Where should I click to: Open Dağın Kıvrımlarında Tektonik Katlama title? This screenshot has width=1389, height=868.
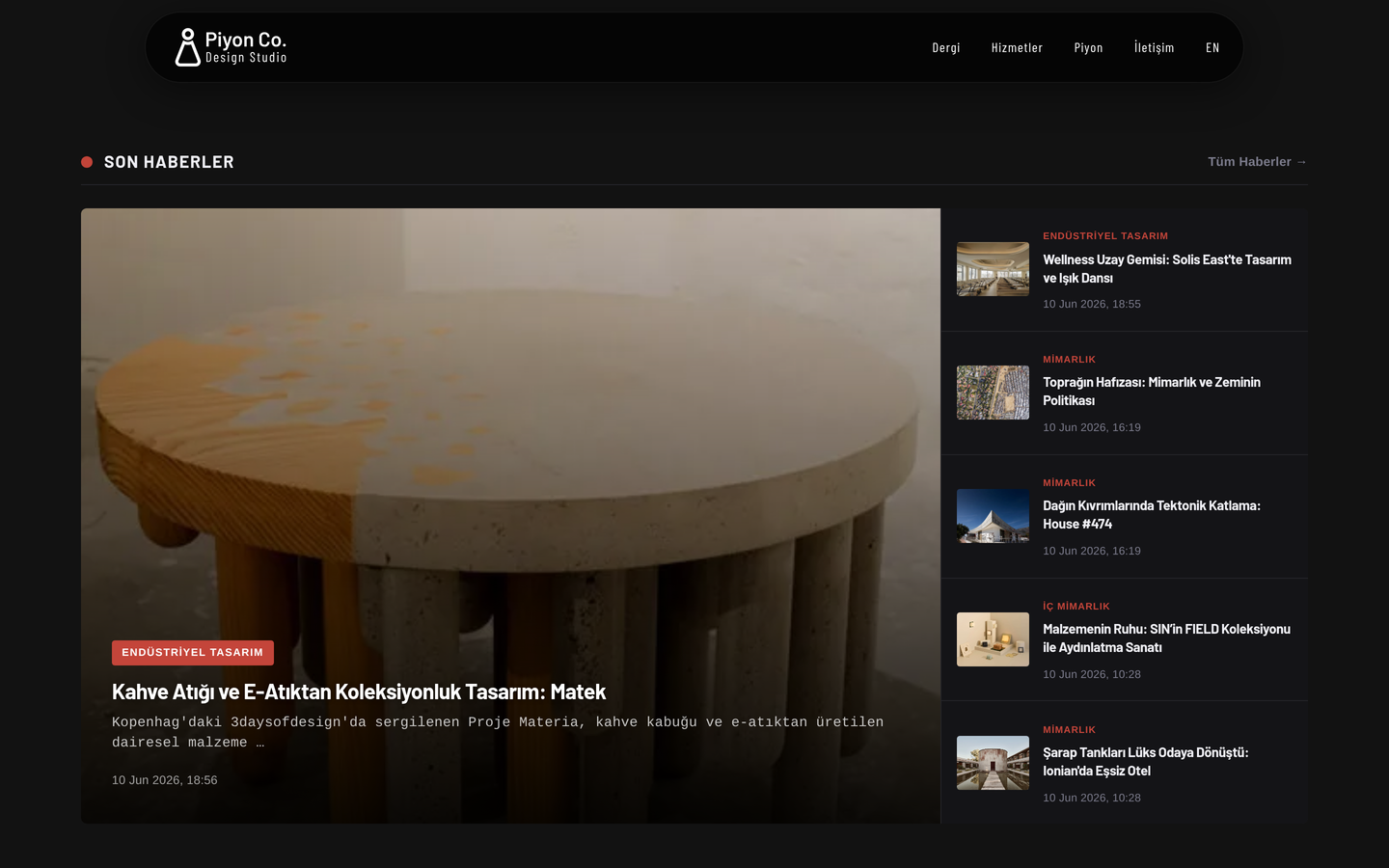pyautogui.click(x=1152, y=515)
